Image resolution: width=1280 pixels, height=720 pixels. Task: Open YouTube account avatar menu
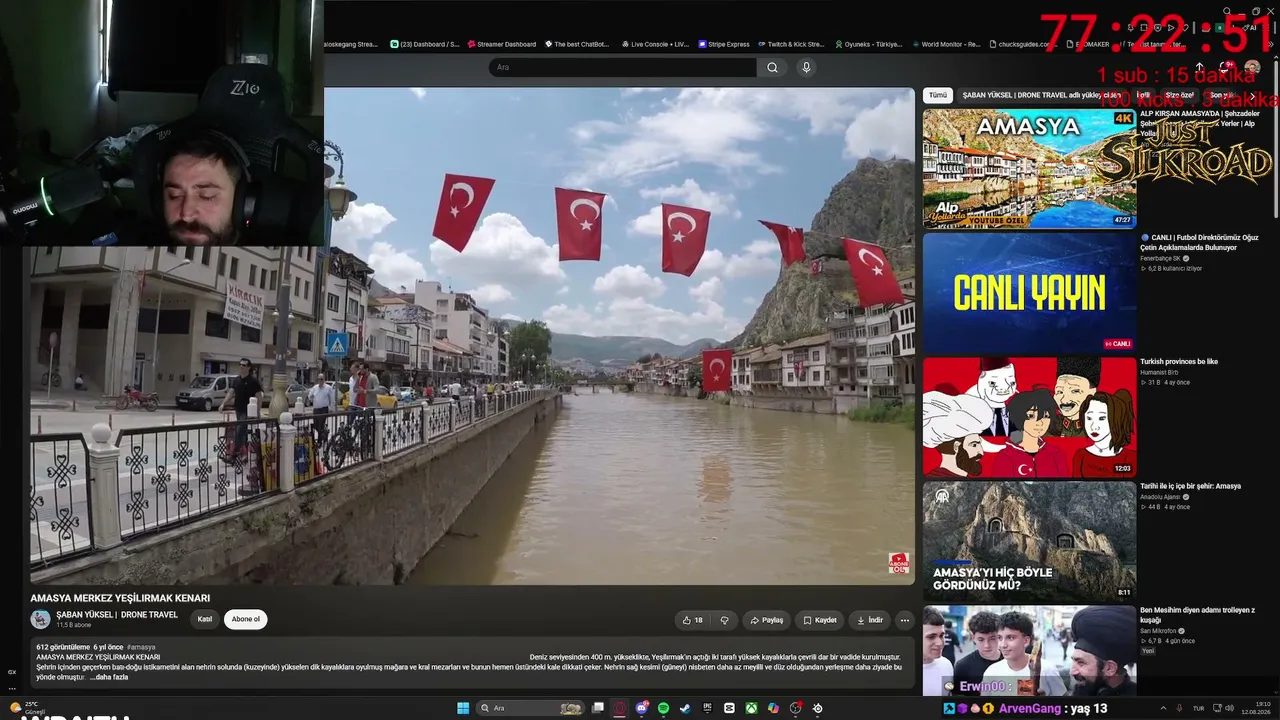[x=1252, y=67]
